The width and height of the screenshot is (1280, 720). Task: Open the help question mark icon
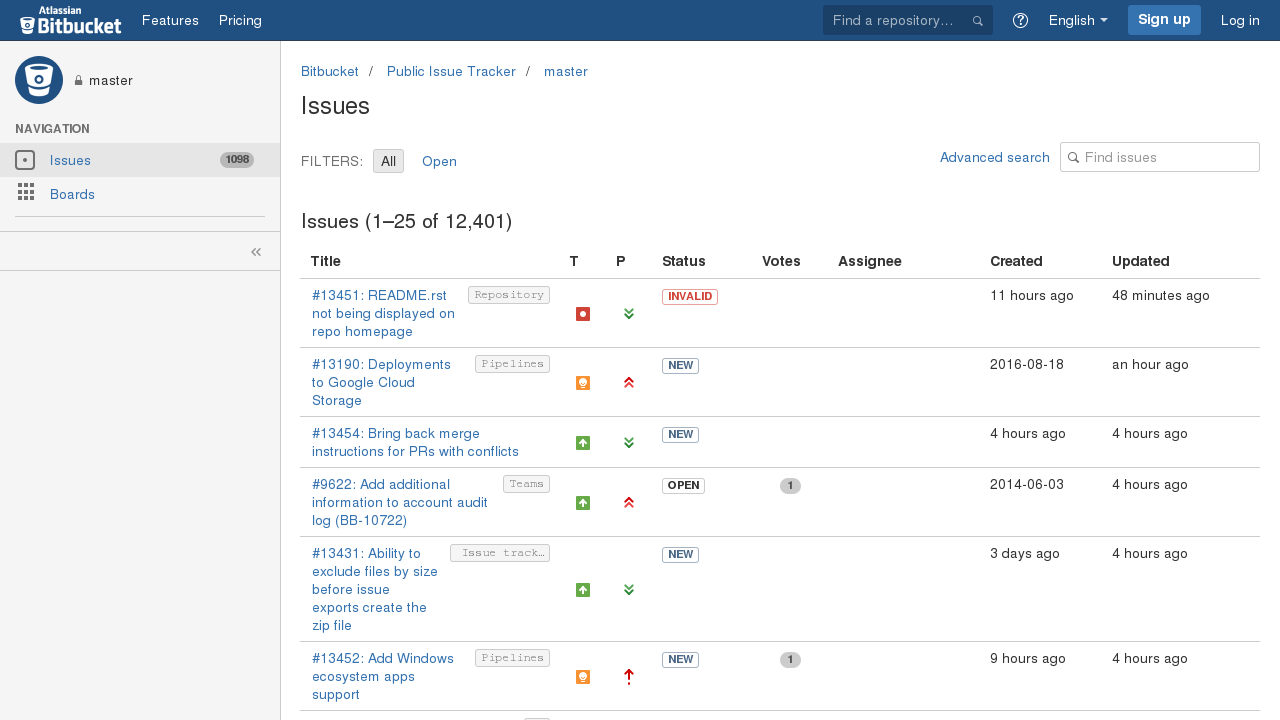pyautogui.click(x=1020, y=20)
